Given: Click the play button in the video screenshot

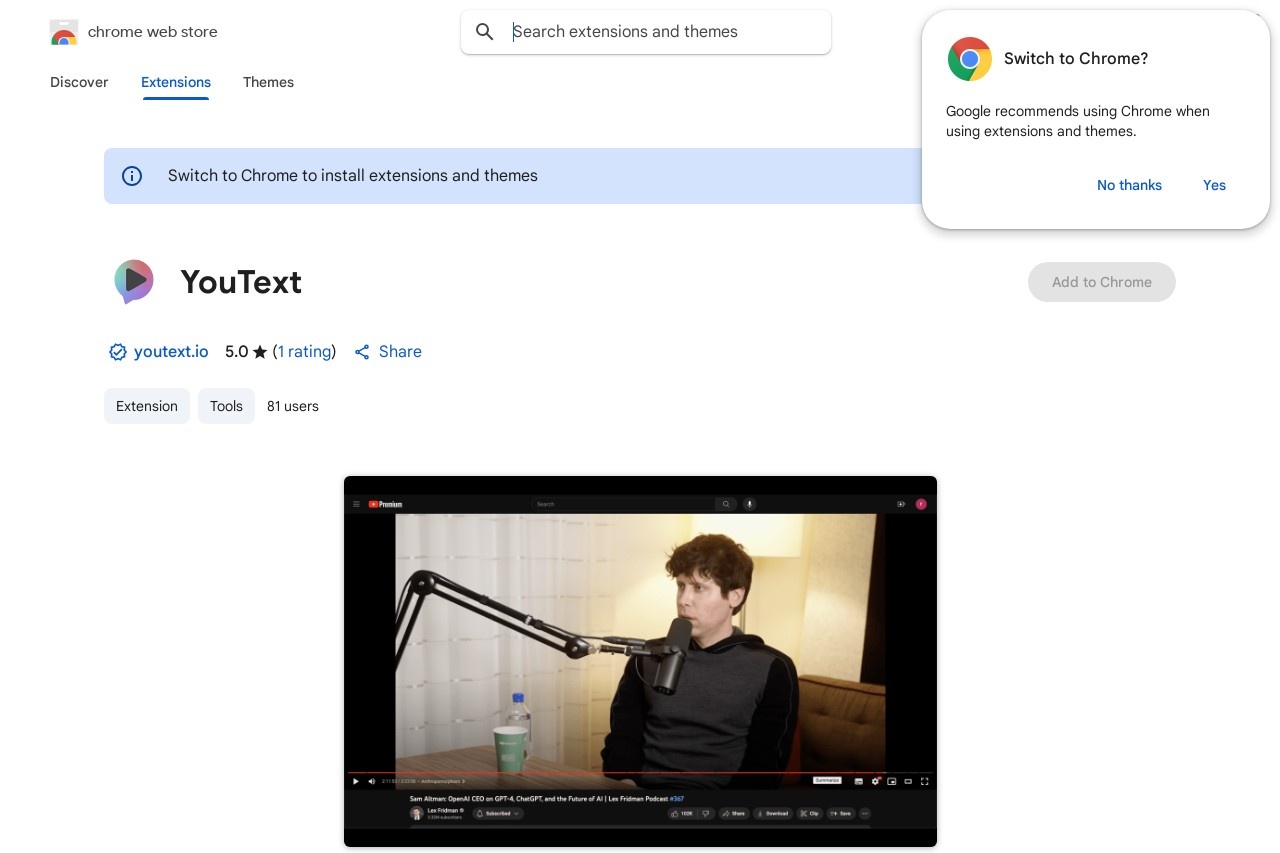Looking at the screenshot, I should point(356,781).
